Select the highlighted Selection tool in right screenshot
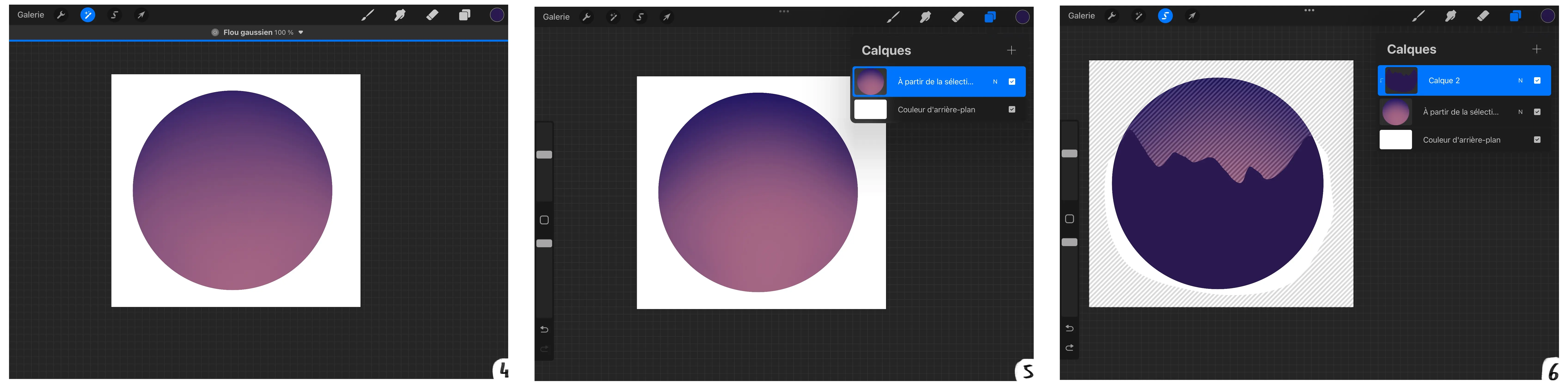Viewport: 1568px width, 388px height. [1165, 16]
